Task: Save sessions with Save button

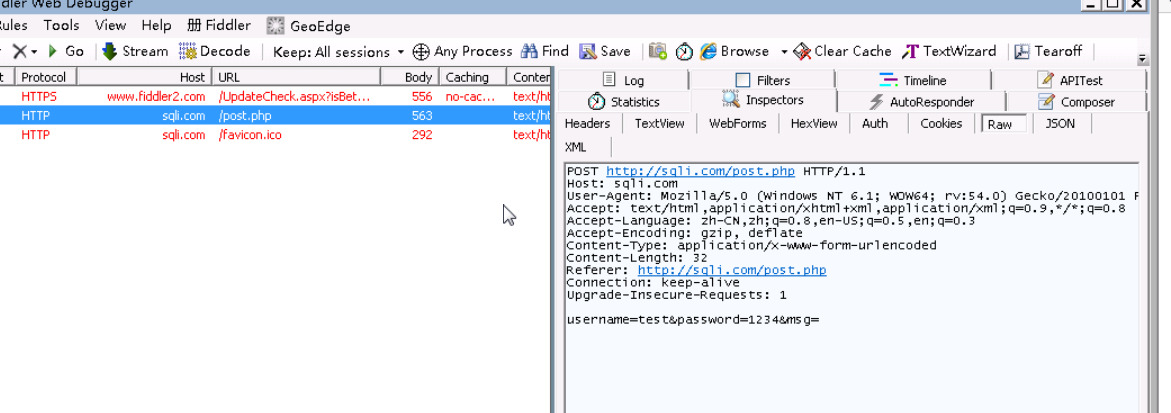Action: [605, 52]
